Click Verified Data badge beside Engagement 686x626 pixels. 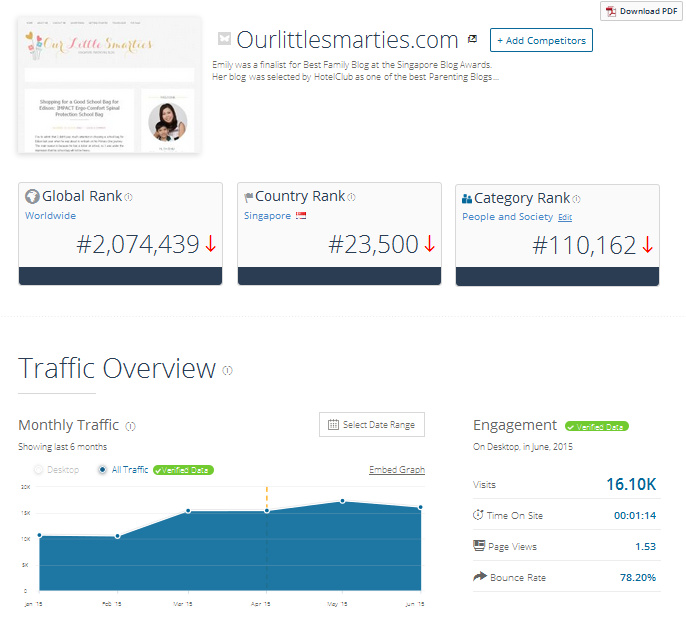(x=597, y=427)
